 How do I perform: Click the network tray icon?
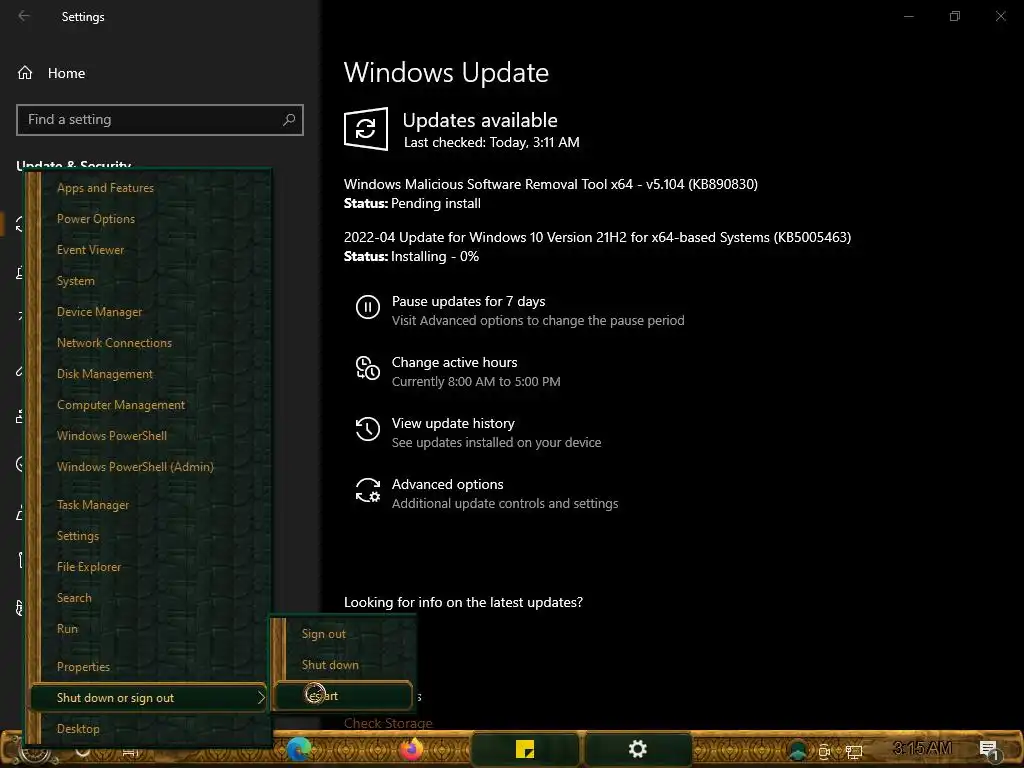coord(854,752)
